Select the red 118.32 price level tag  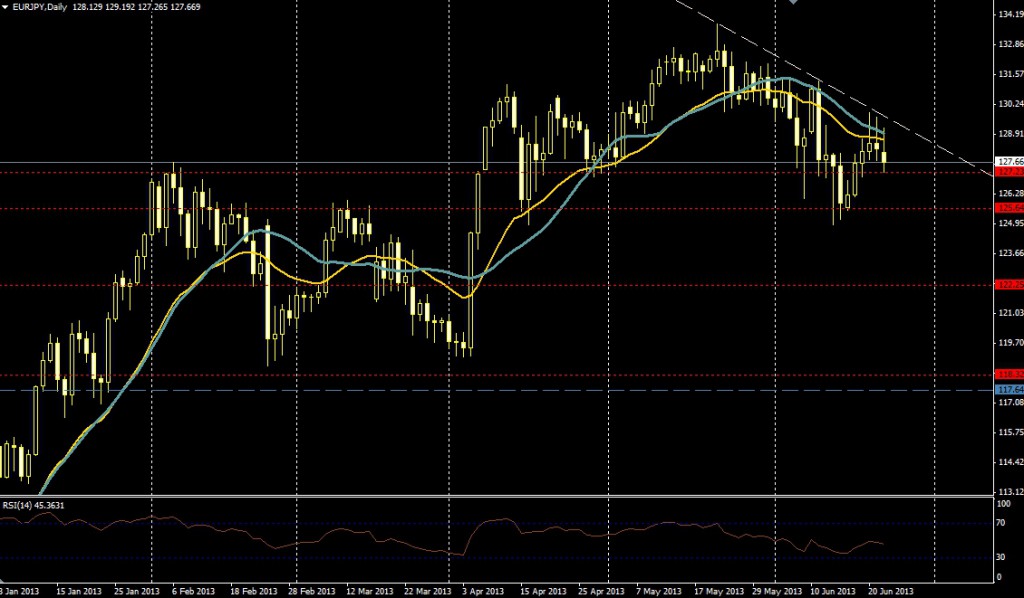[x=1009, y=375]
